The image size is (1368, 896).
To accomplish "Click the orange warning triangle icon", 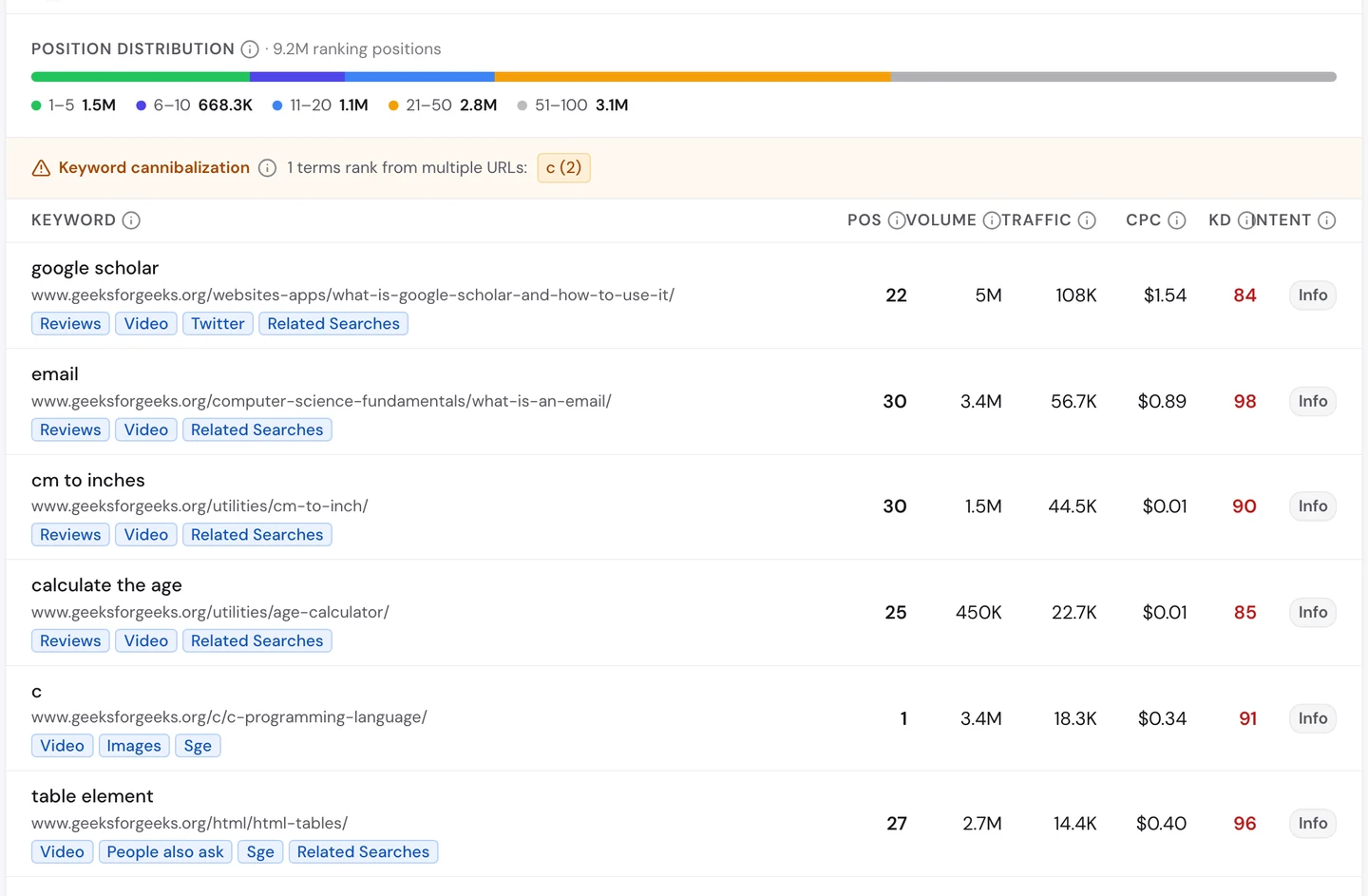I will point(41,168).
